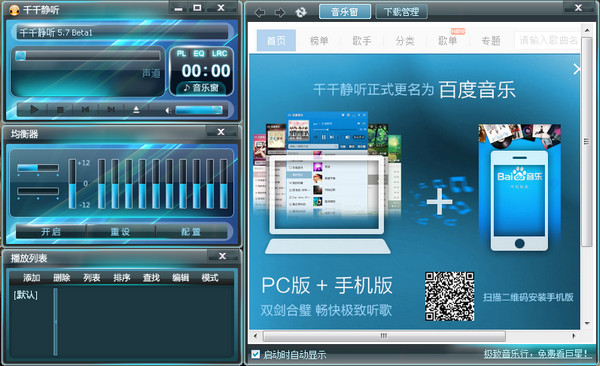Open the playlist 模式 menu
The image size is (600, 366).
coord(210,278)
